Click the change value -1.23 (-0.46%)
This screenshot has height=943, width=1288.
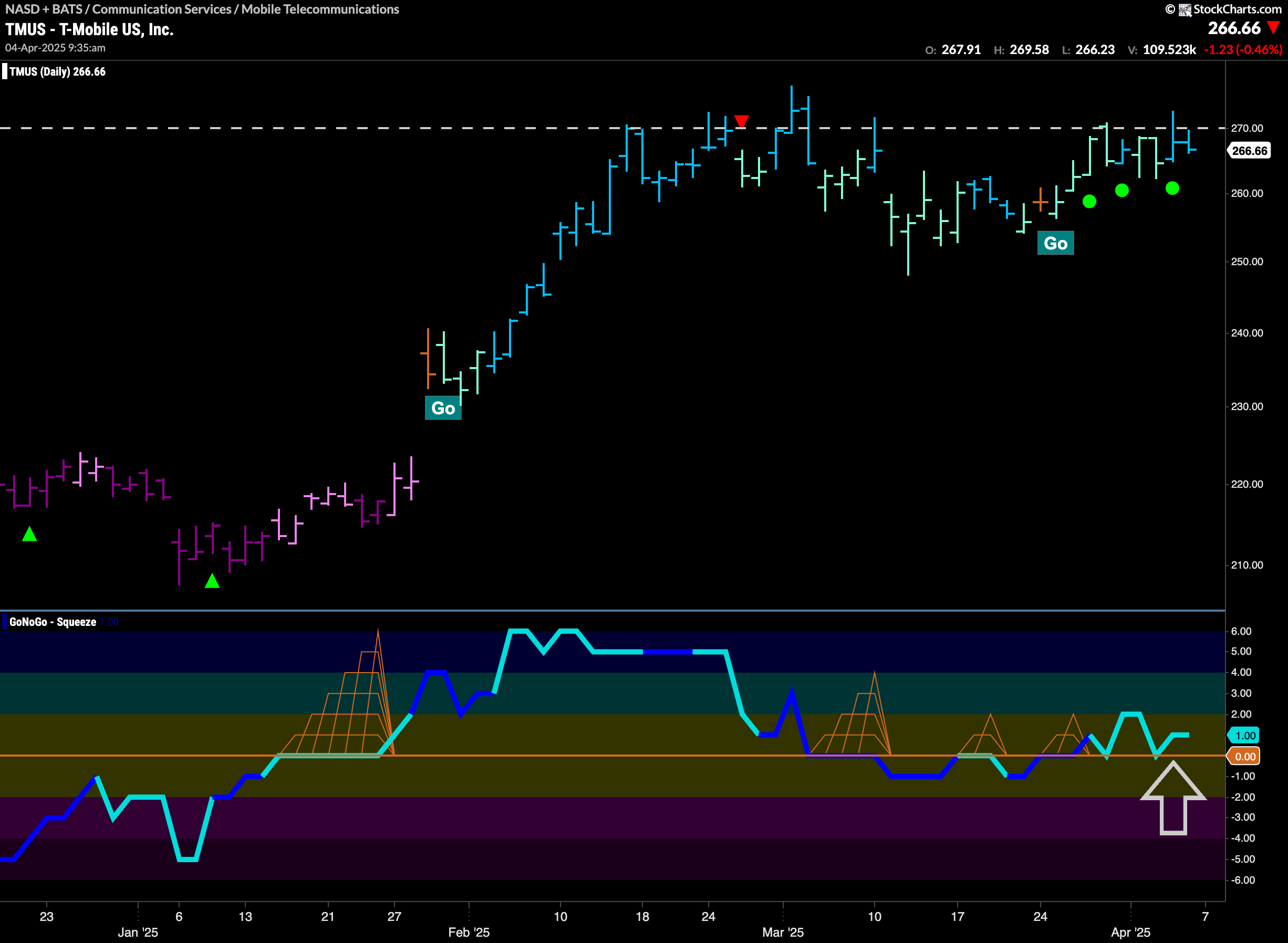1243,50
